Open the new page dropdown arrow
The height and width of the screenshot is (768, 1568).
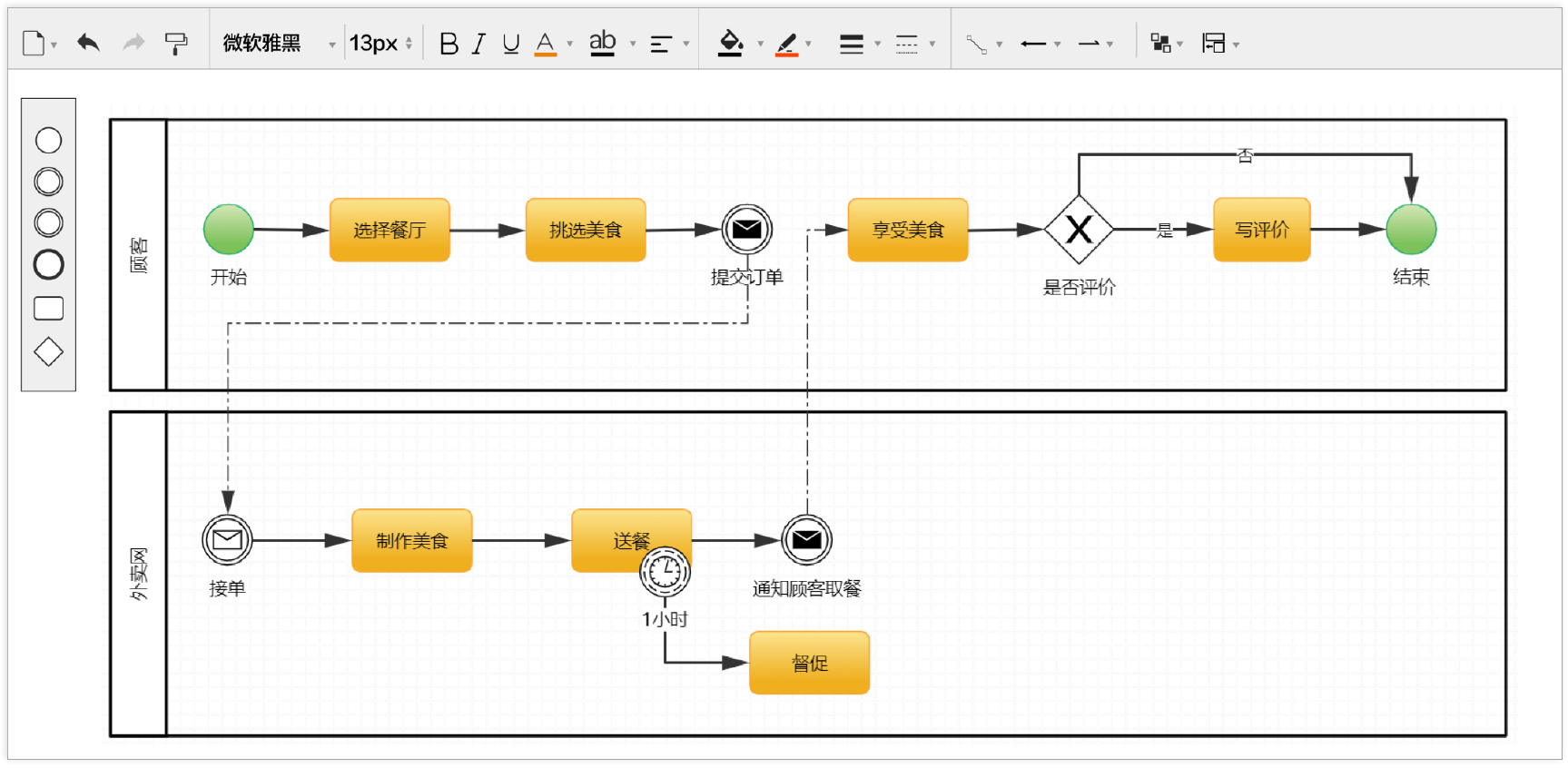54,44
